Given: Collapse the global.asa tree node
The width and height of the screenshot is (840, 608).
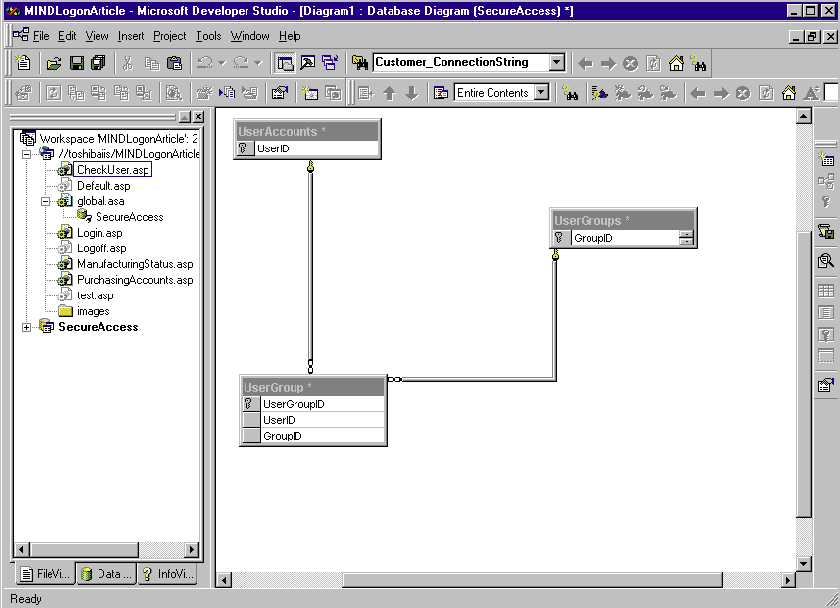Looking at the screenshot, I should pos(45,201).
